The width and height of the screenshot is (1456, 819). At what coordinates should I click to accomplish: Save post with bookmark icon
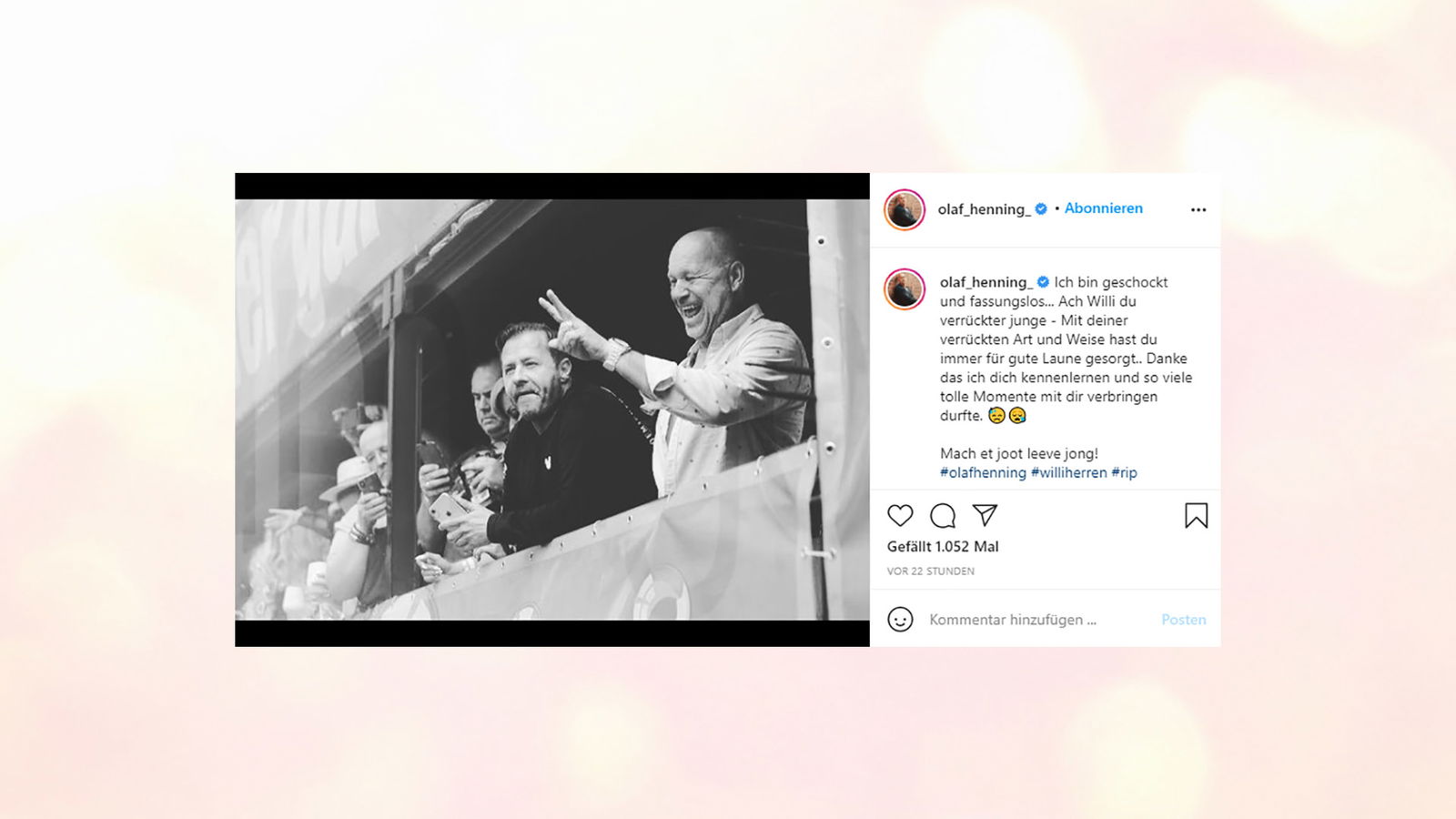[1196, 516]
